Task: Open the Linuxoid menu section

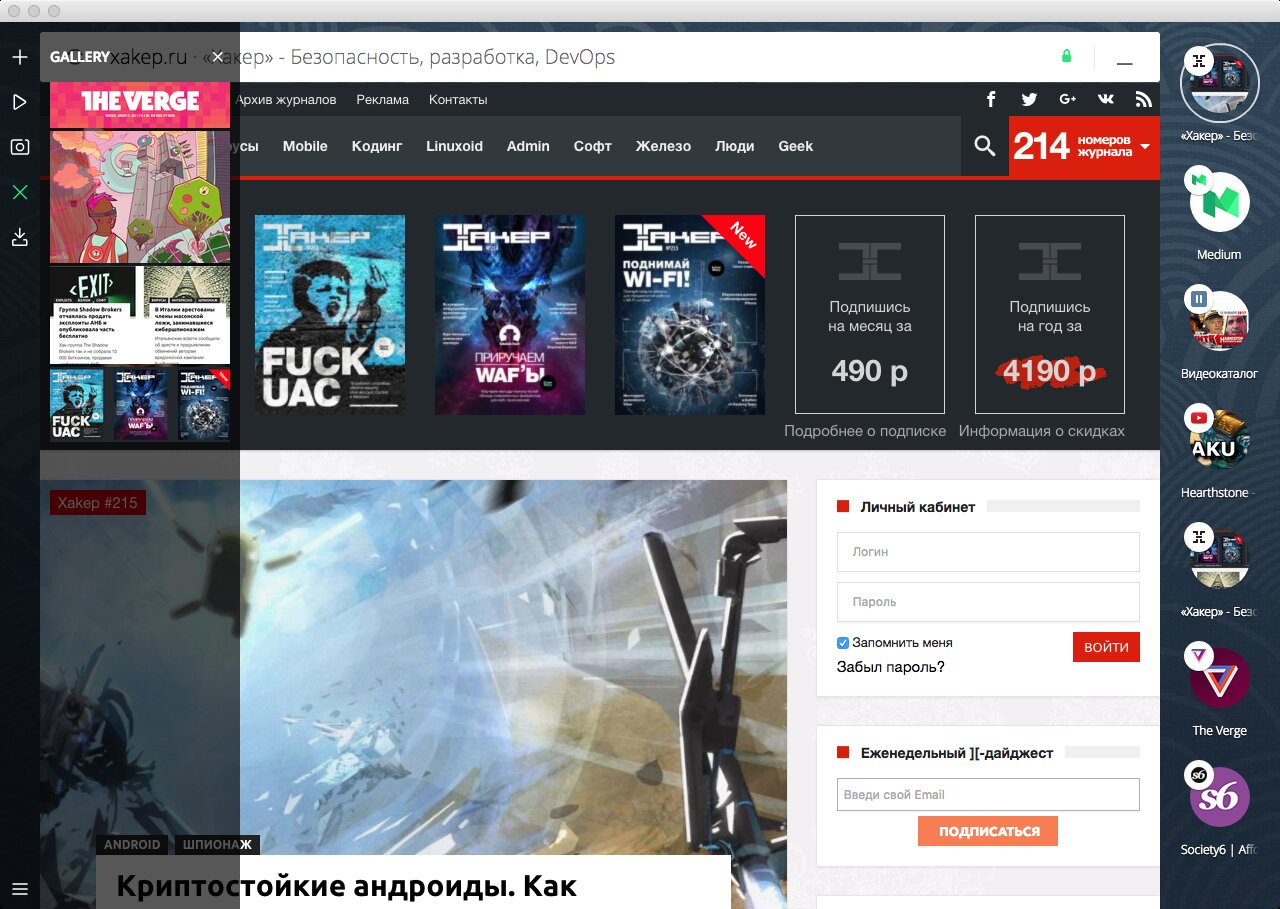Action: point(454,146)
